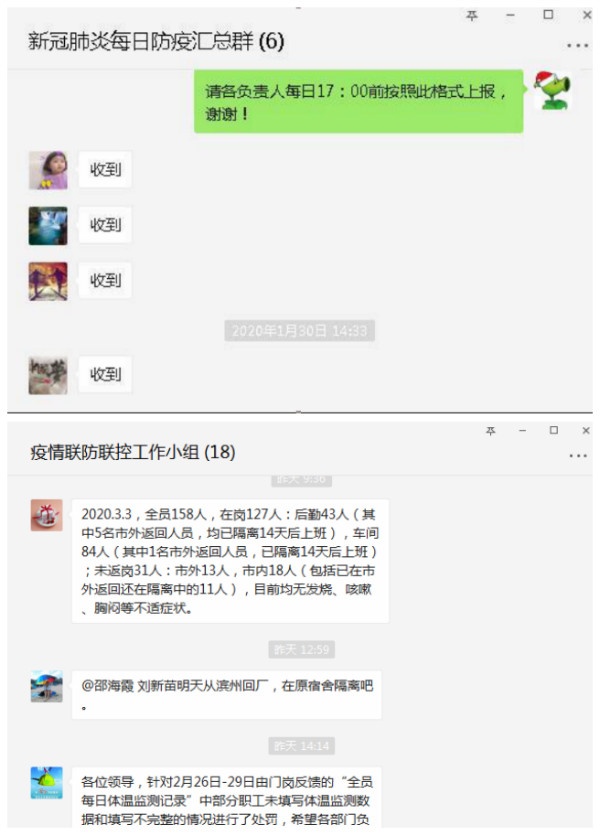Open profile of little girl avatar
The width and height of the screenshot is (600, 835).
[48, 170]
